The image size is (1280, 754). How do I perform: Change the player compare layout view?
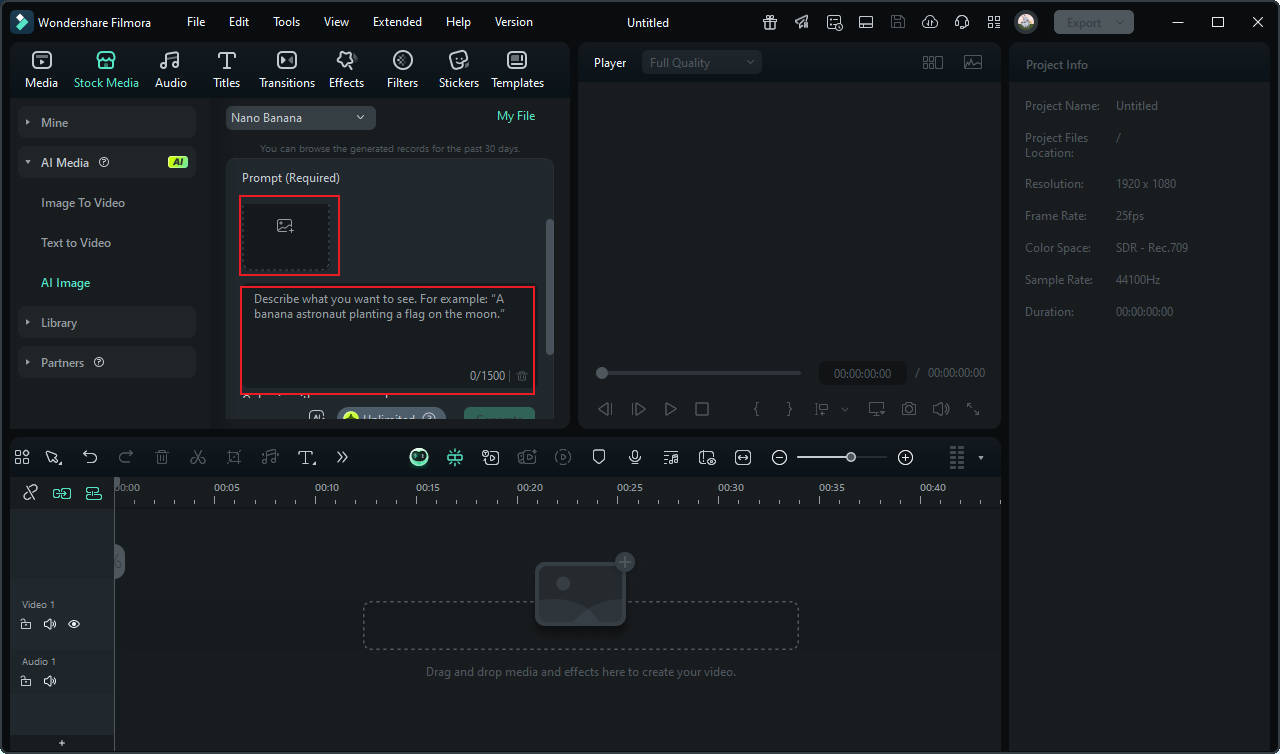(x=933, y=62)
